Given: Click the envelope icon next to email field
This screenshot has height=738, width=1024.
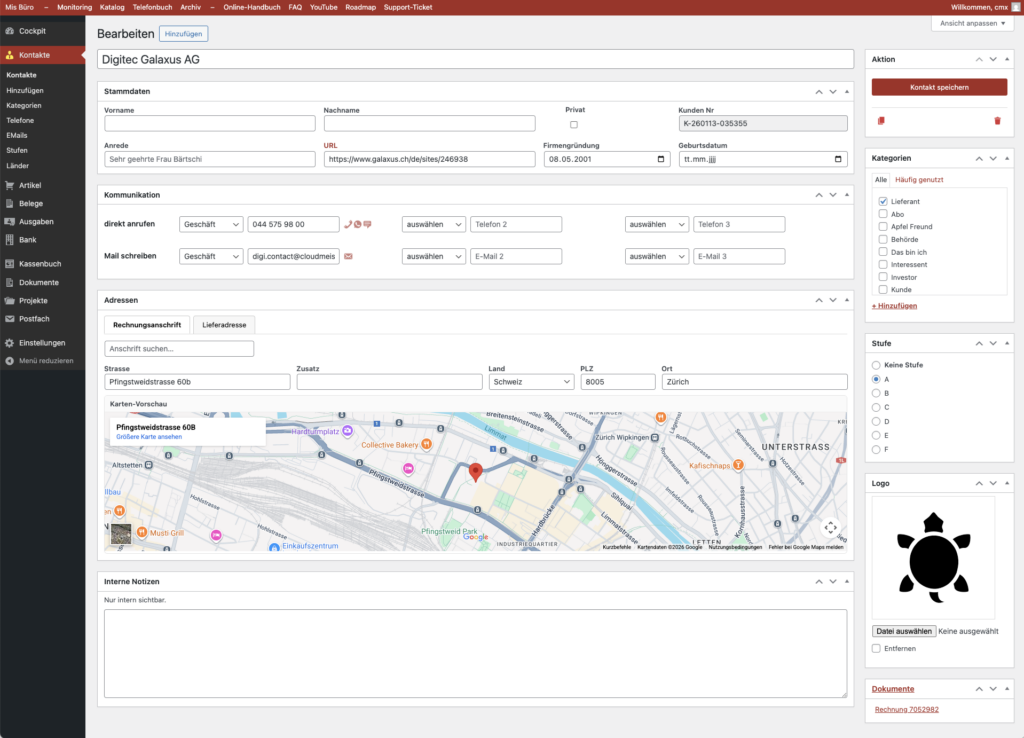Looking at the screenshot, I should click(348, 257).
